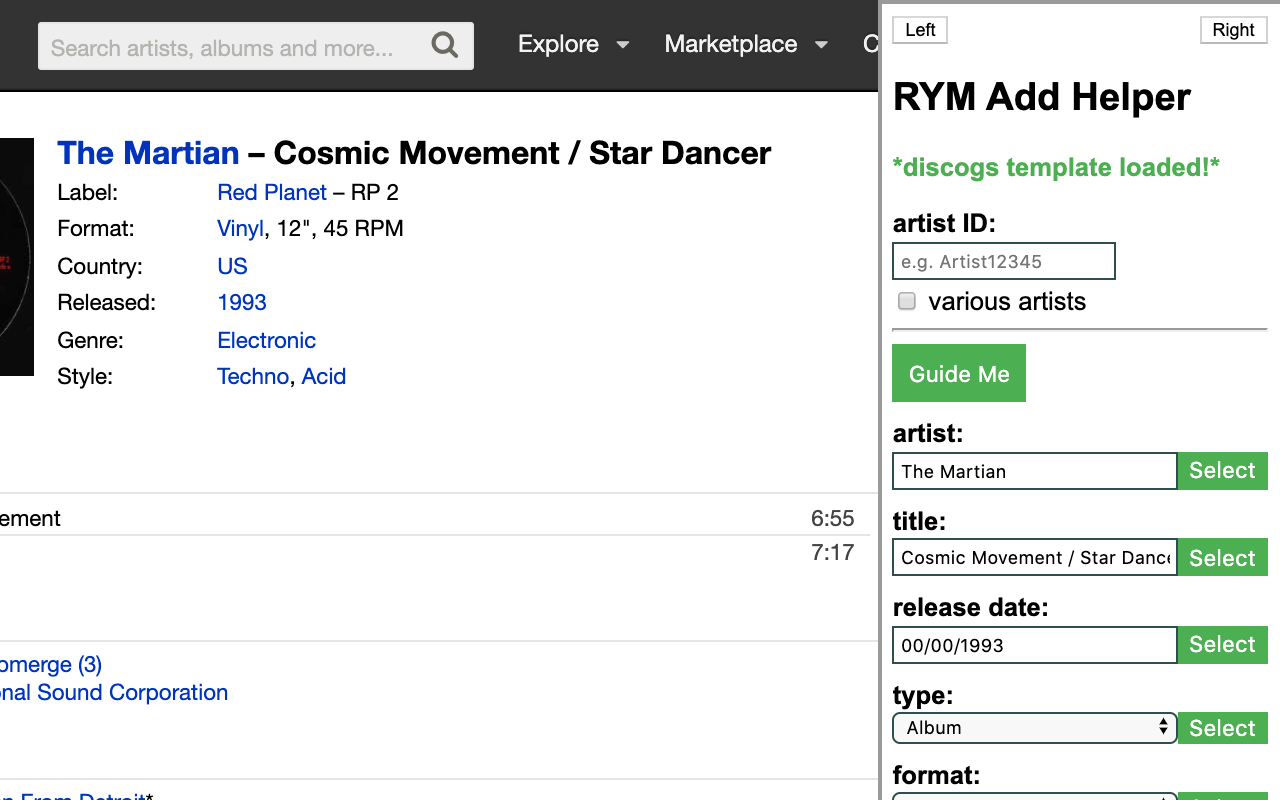Open The Martian artist link
Image resolution: width=1280 pixels, height=800 pixels.
point(148,153)
